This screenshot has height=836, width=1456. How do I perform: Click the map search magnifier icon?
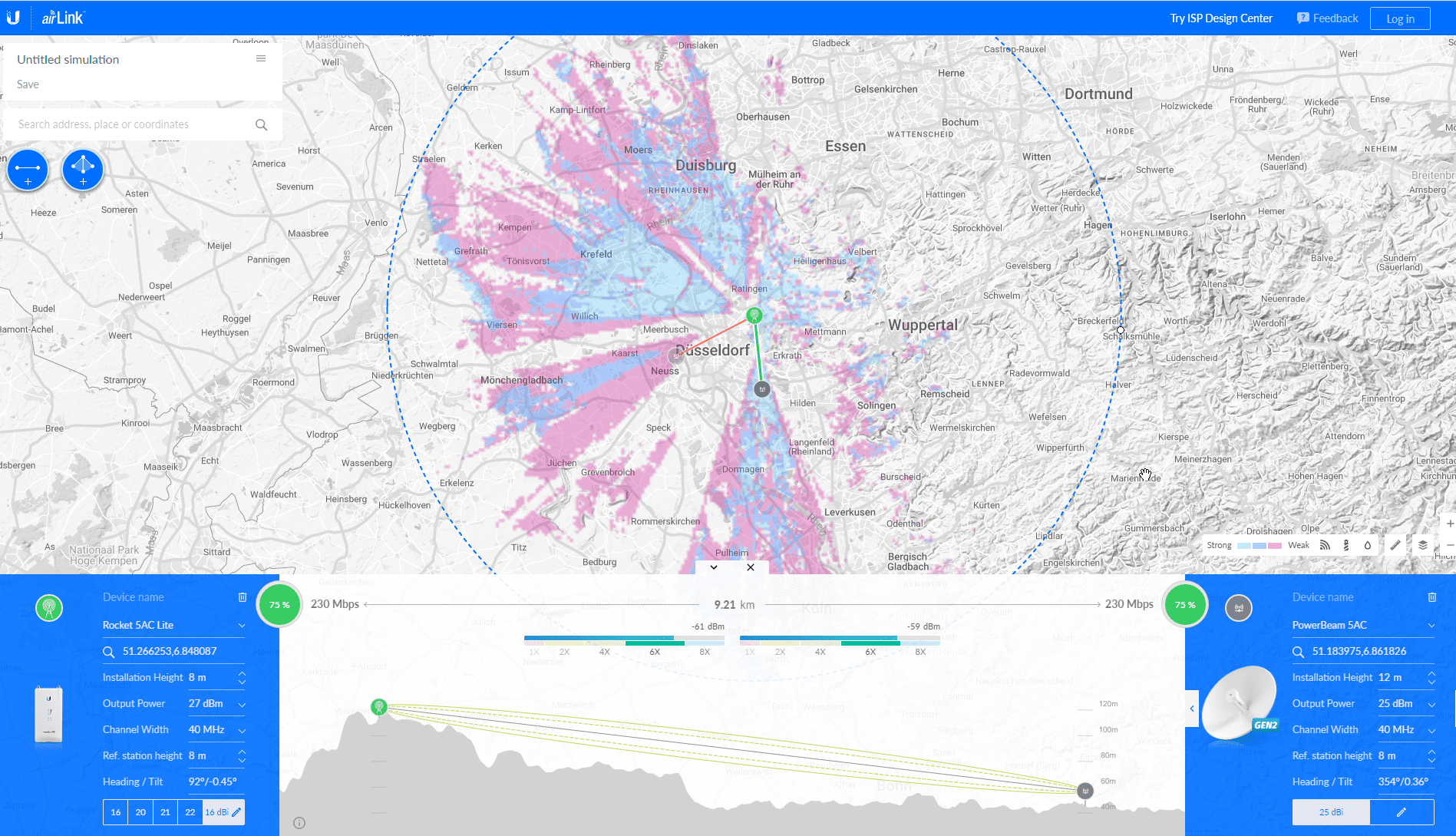coord(261,124)
